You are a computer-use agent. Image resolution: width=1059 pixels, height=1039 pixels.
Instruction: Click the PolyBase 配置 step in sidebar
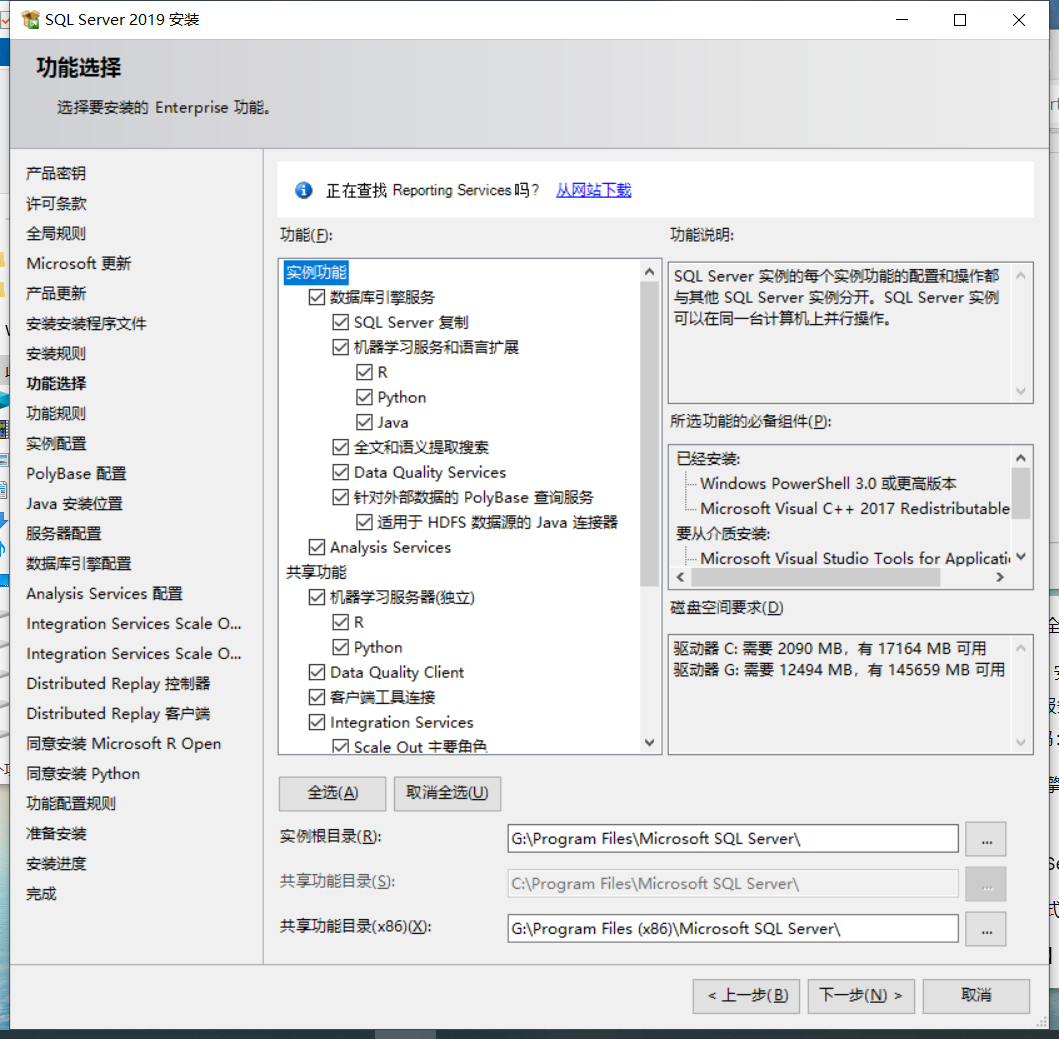[76, 474]
